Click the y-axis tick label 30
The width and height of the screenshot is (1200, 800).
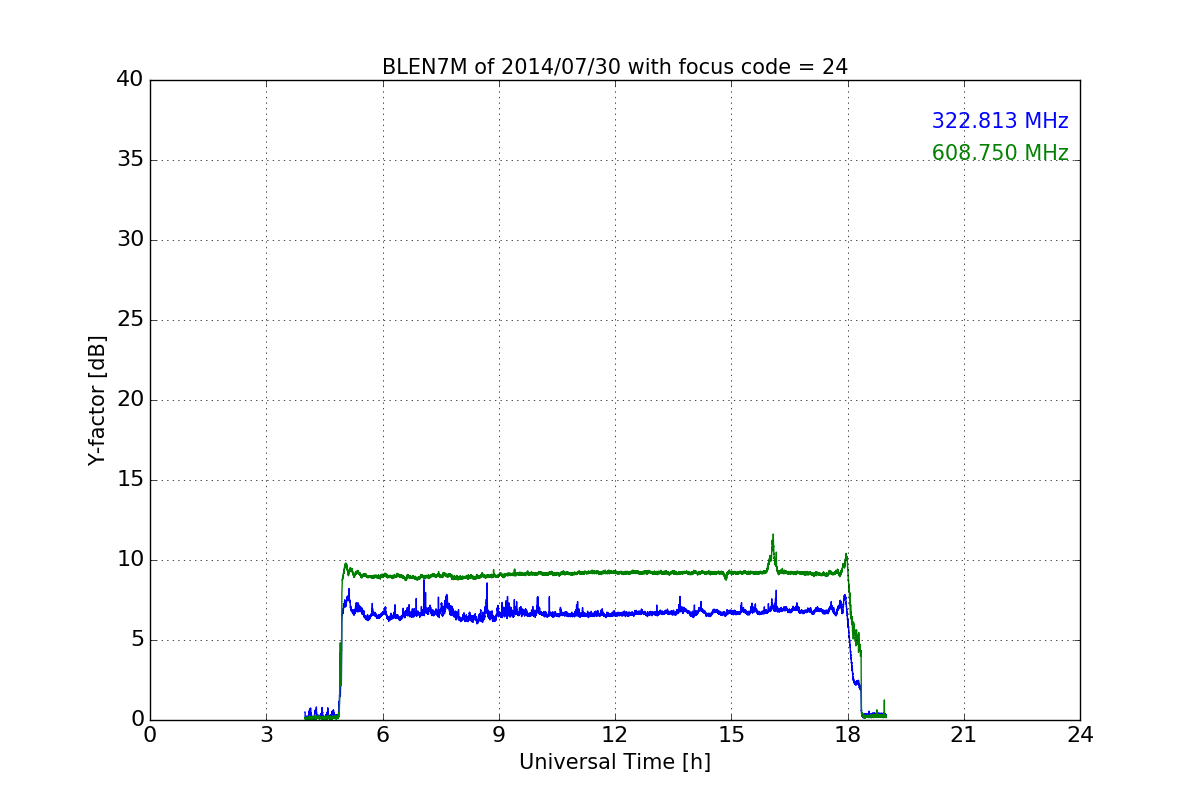[x=130, y=240]
